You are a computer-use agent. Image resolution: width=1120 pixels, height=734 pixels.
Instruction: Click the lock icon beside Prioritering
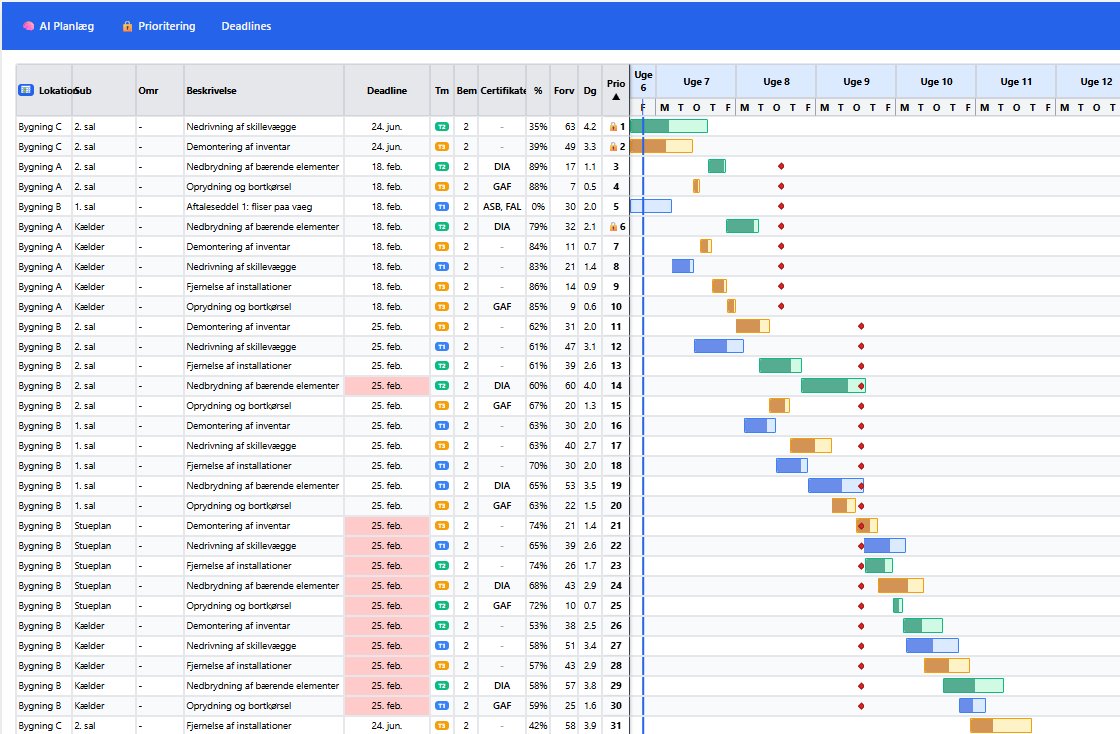(127, 26)
